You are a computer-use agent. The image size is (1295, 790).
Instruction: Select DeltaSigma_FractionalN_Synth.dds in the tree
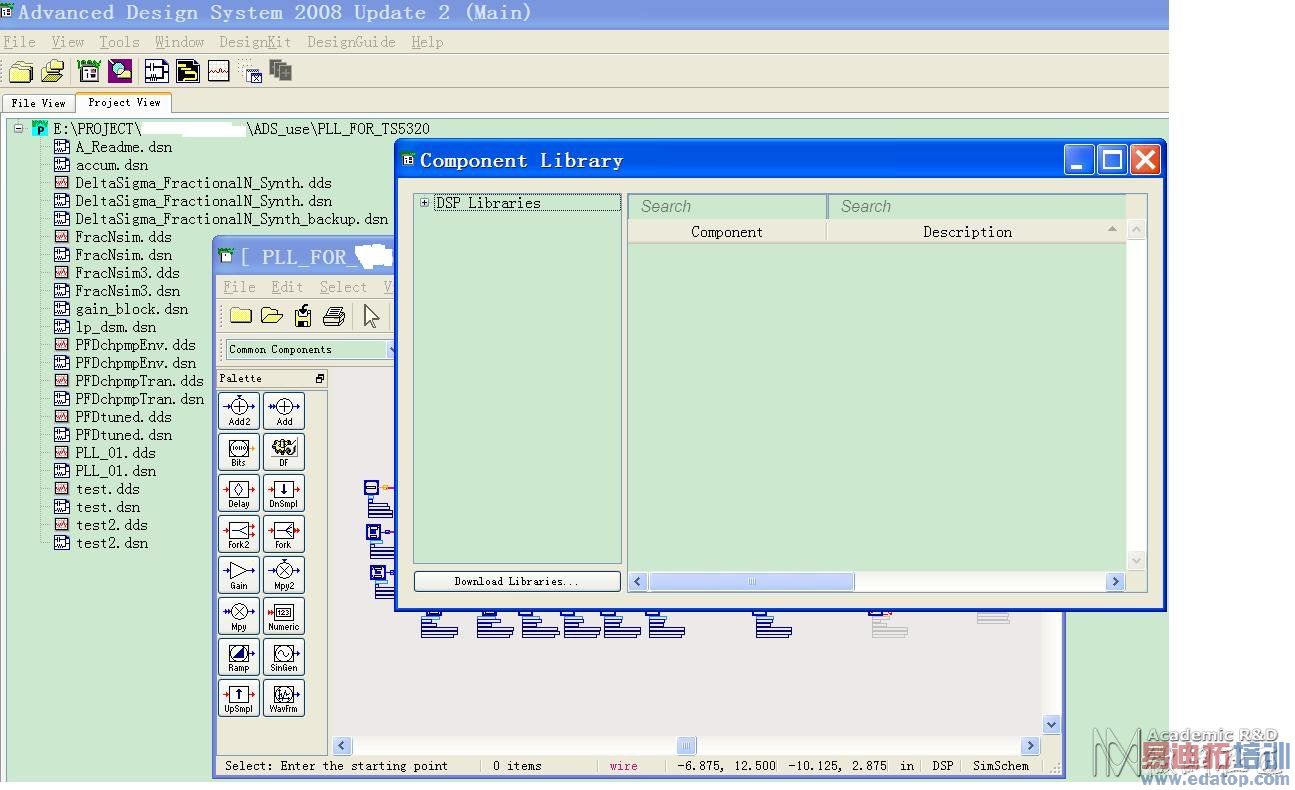pyautogui.click(x=203, y=183)
